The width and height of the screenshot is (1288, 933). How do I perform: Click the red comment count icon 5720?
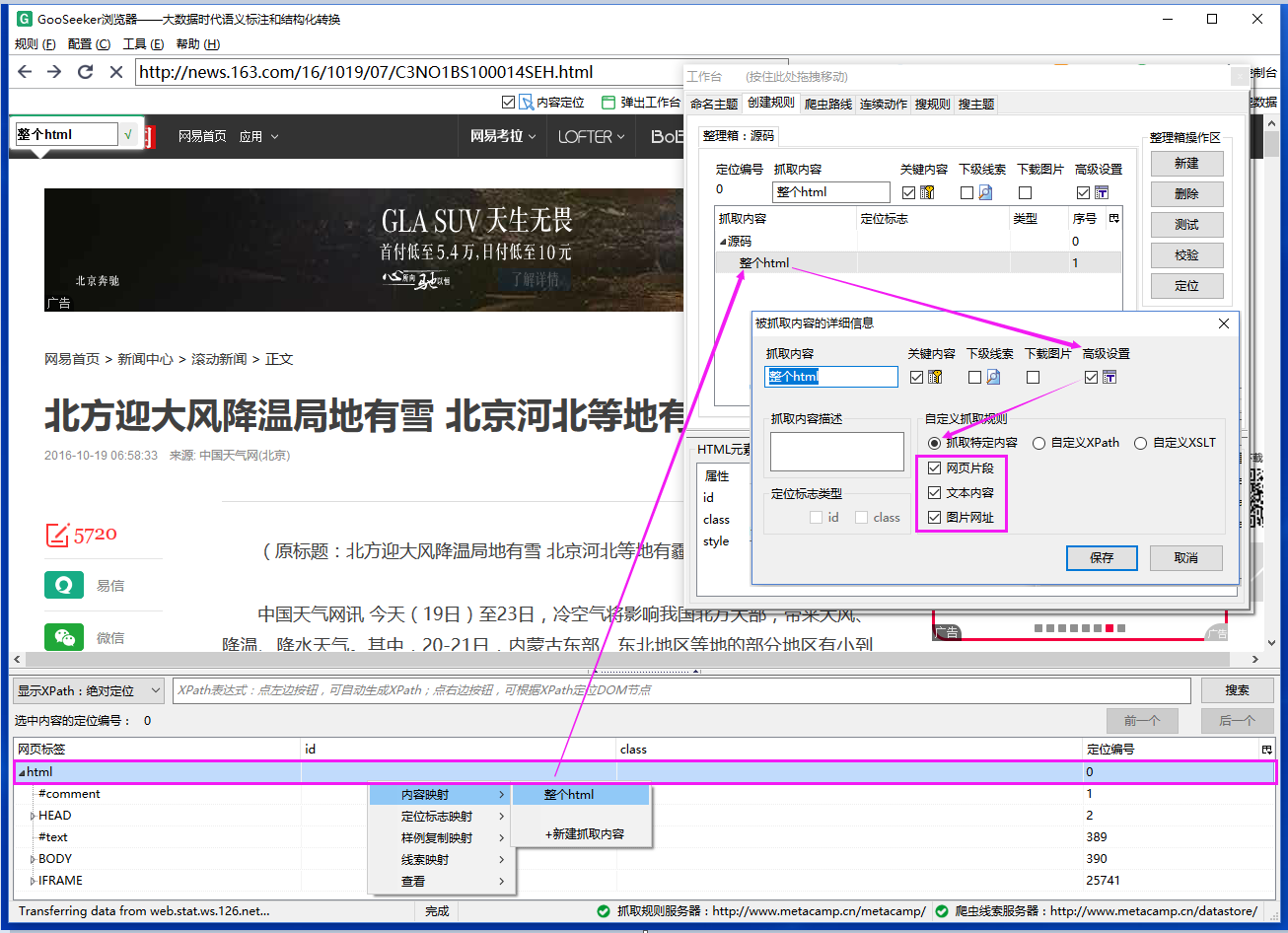57,535
